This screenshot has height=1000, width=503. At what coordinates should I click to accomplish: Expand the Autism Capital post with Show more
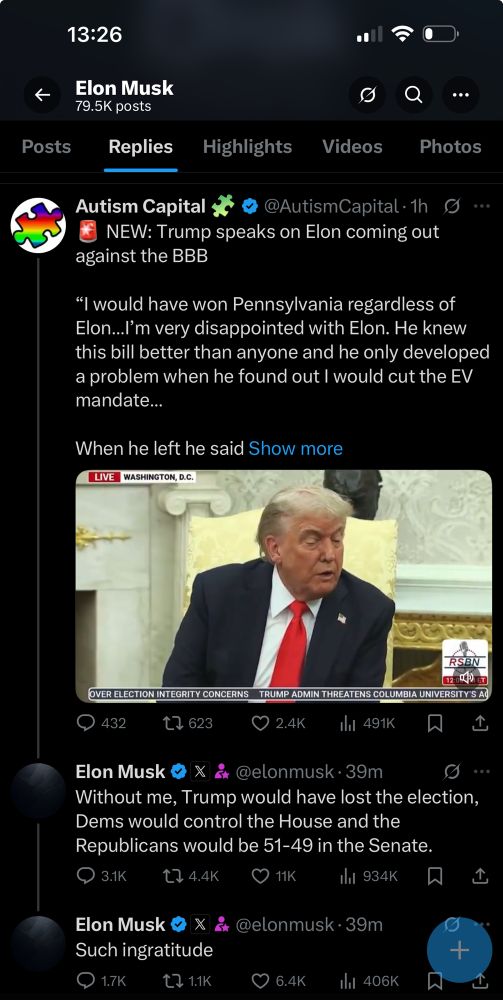[295, 448]
